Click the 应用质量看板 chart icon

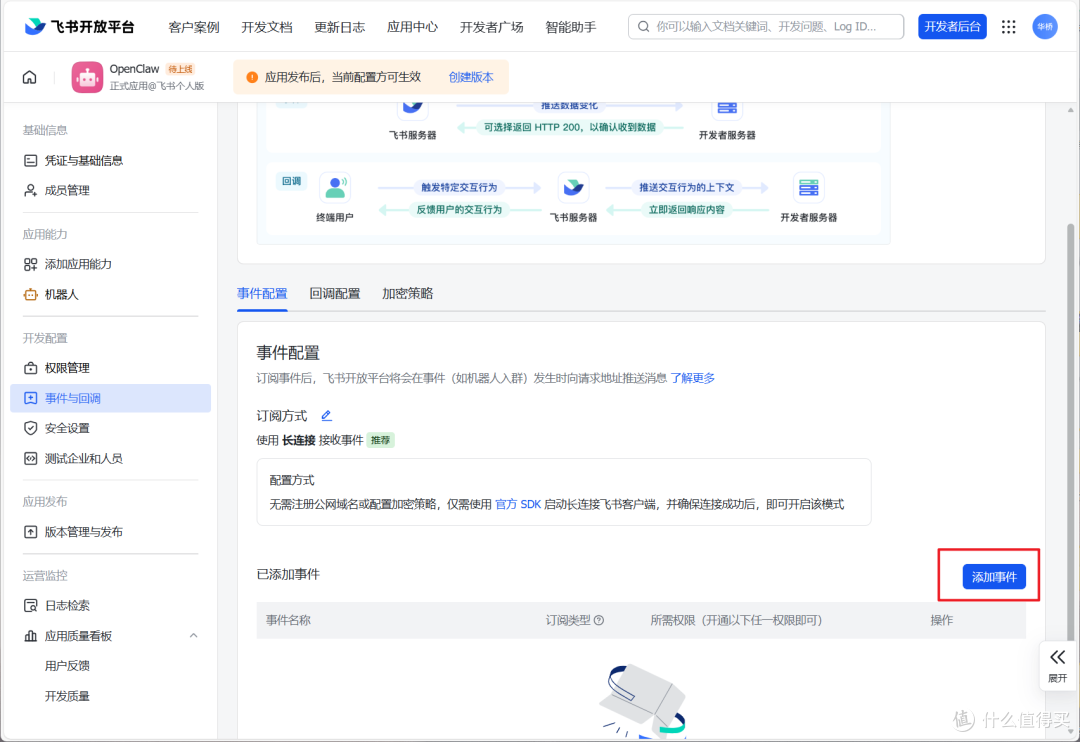click(30, 636)
